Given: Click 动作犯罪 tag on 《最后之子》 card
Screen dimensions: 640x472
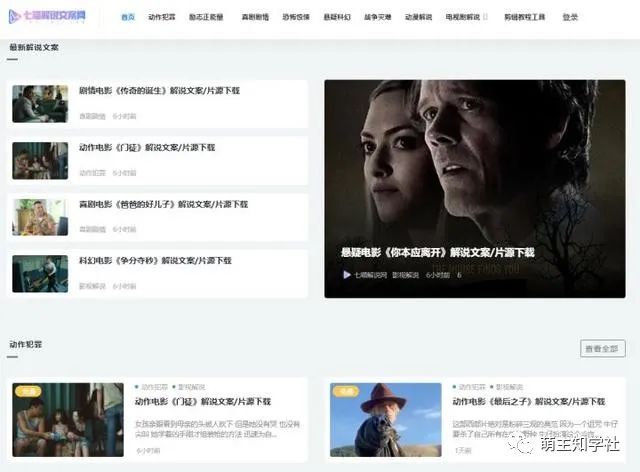Looking at the screenshot, I should click(x=472, y=387).
